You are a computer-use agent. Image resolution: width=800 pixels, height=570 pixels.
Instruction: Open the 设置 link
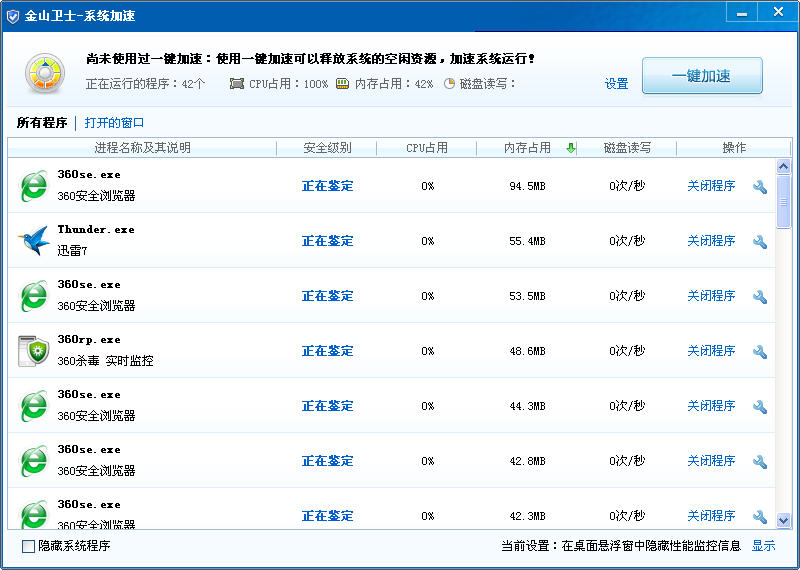616,84
